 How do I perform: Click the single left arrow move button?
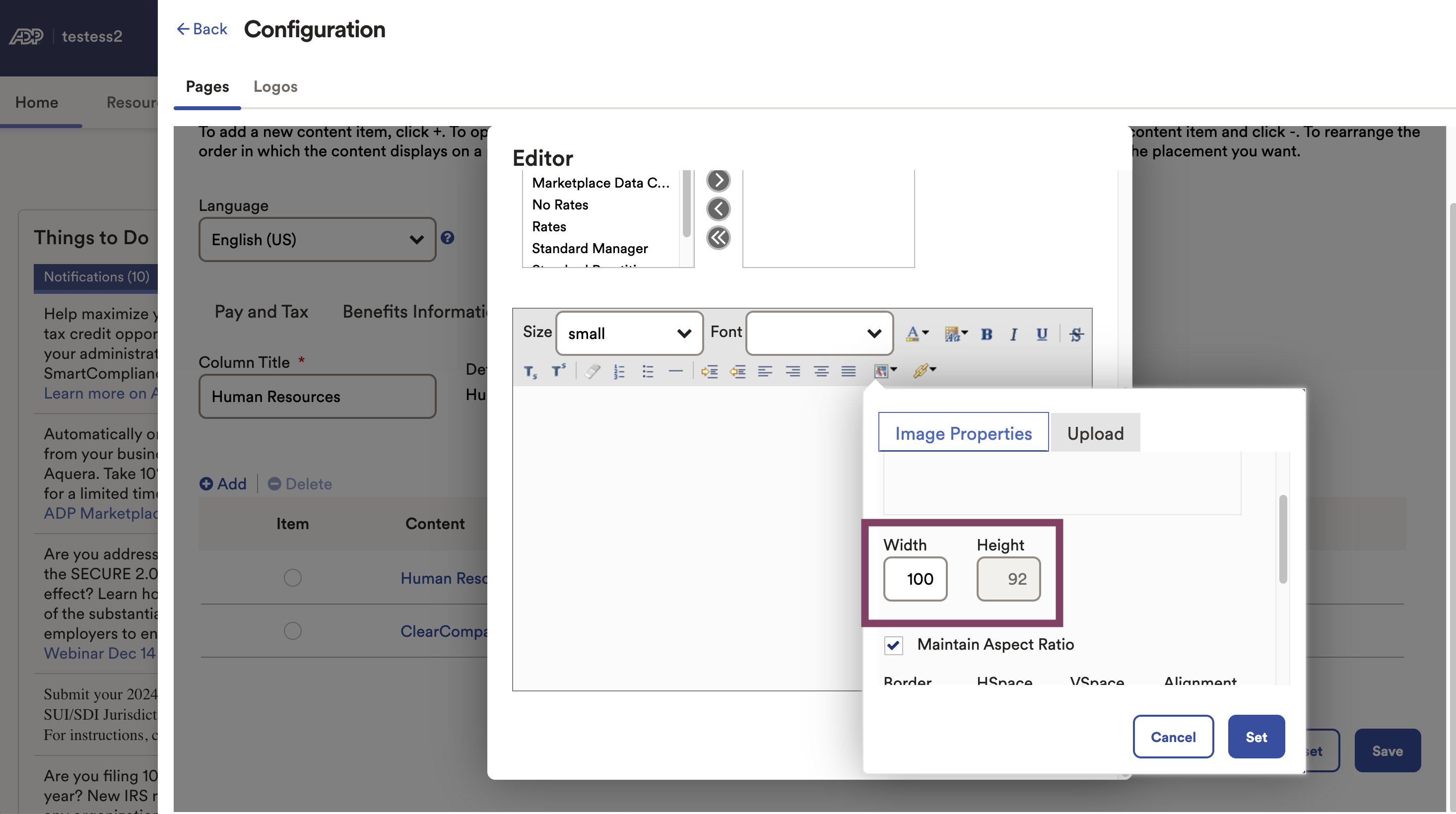point(719,209)
